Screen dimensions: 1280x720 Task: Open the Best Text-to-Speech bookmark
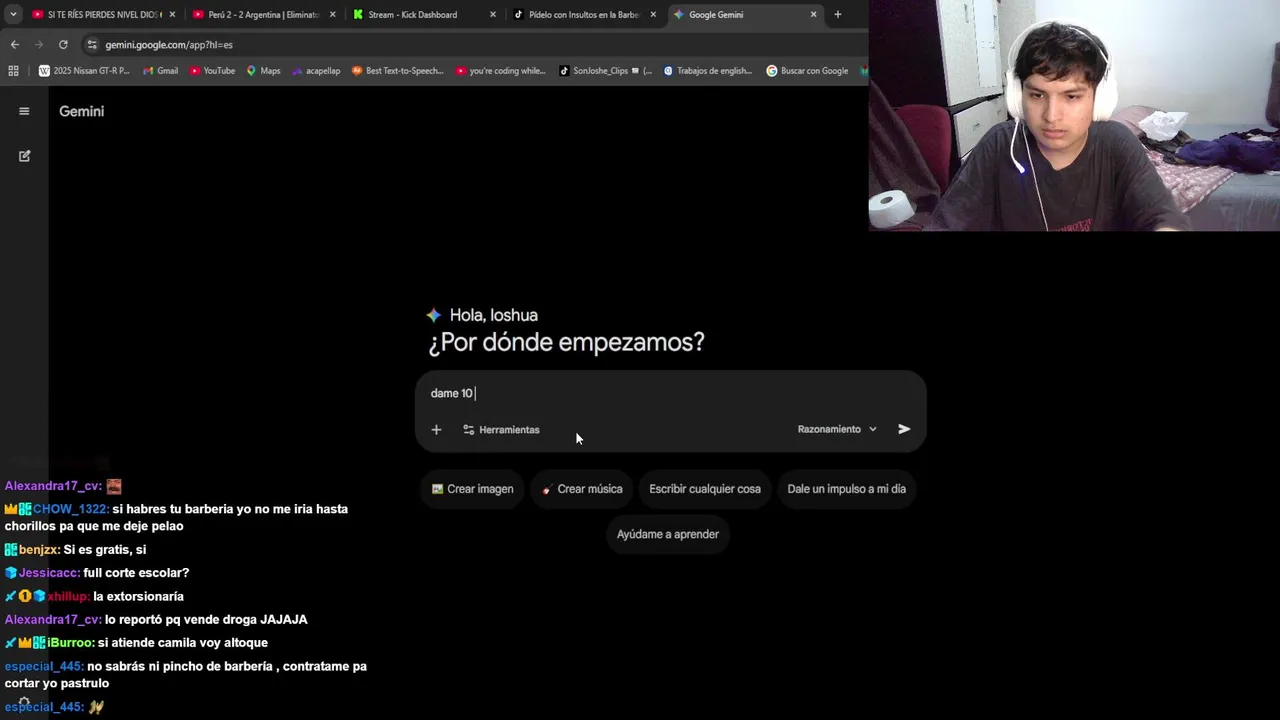(x=397, y=71)
